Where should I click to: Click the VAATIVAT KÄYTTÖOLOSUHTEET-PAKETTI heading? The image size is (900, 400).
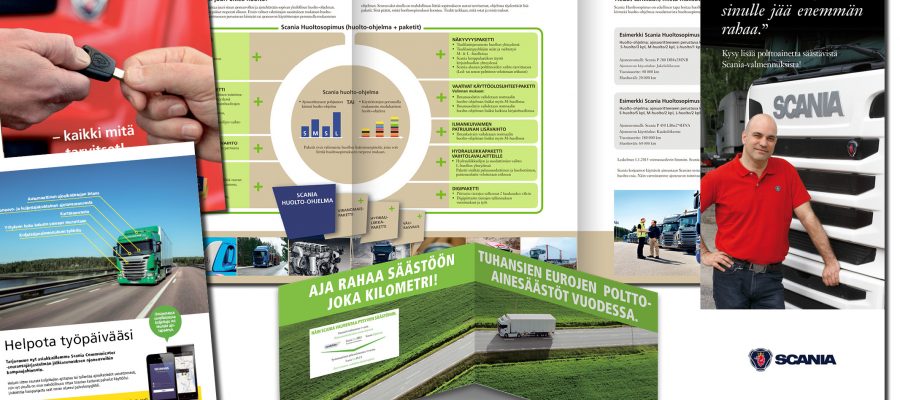pyautogui.click(x=494, y=88)
